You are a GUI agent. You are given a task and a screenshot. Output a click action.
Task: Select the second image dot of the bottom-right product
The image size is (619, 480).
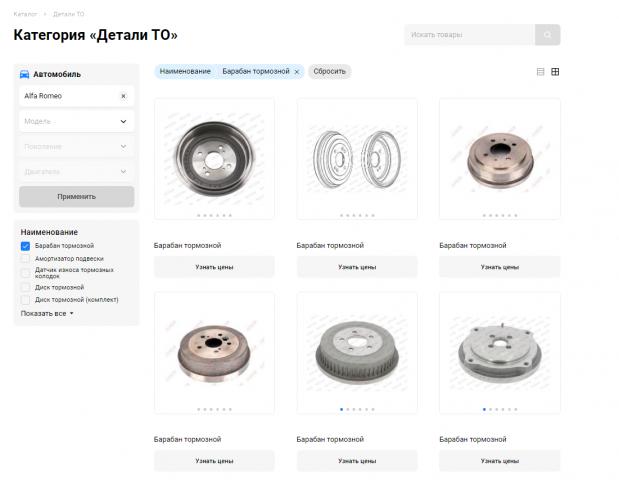tap(490, 409)
